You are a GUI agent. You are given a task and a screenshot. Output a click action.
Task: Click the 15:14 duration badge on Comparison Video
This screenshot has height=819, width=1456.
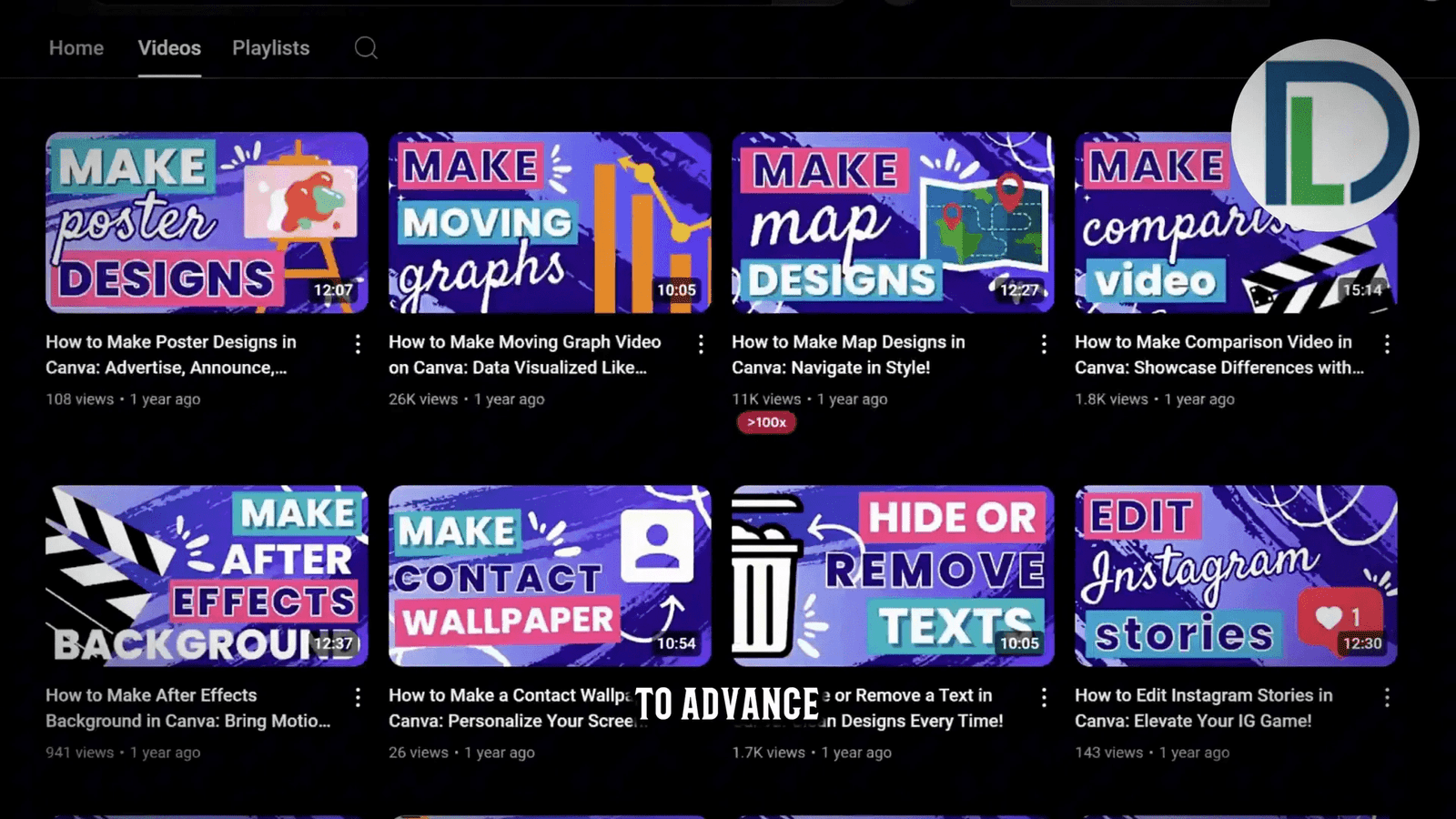1362,290
